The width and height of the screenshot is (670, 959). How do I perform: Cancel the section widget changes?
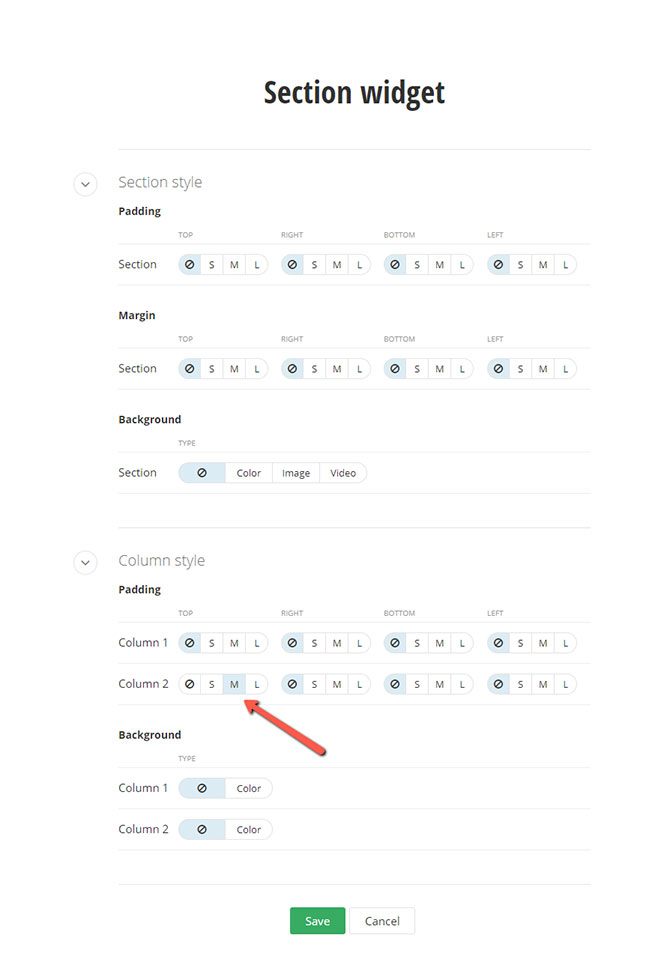(382, 921)
